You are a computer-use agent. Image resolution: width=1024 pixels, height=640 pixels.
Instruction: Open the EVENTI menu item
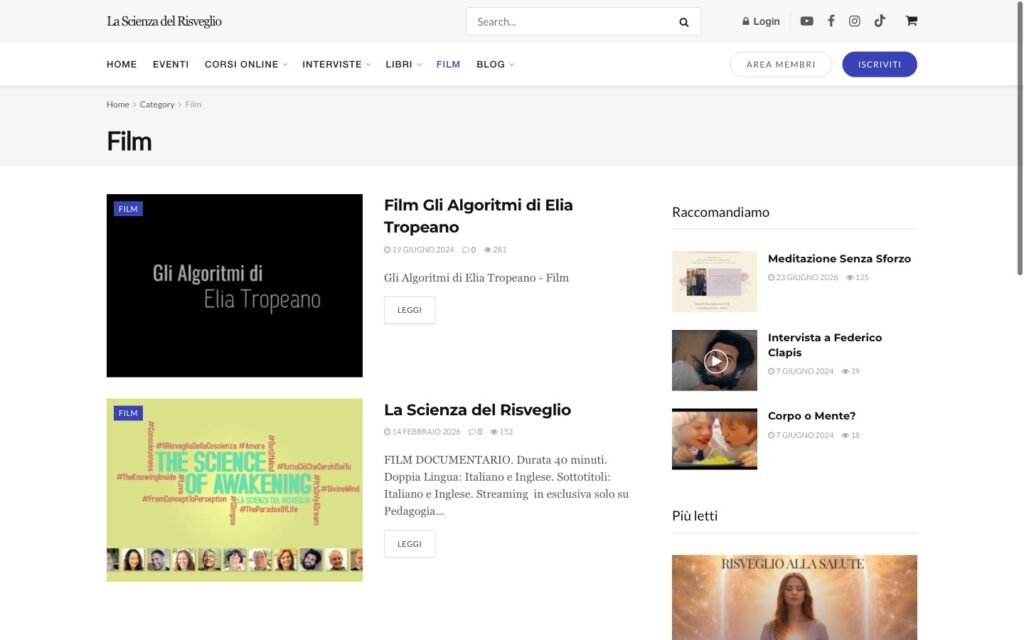(170, 64)
